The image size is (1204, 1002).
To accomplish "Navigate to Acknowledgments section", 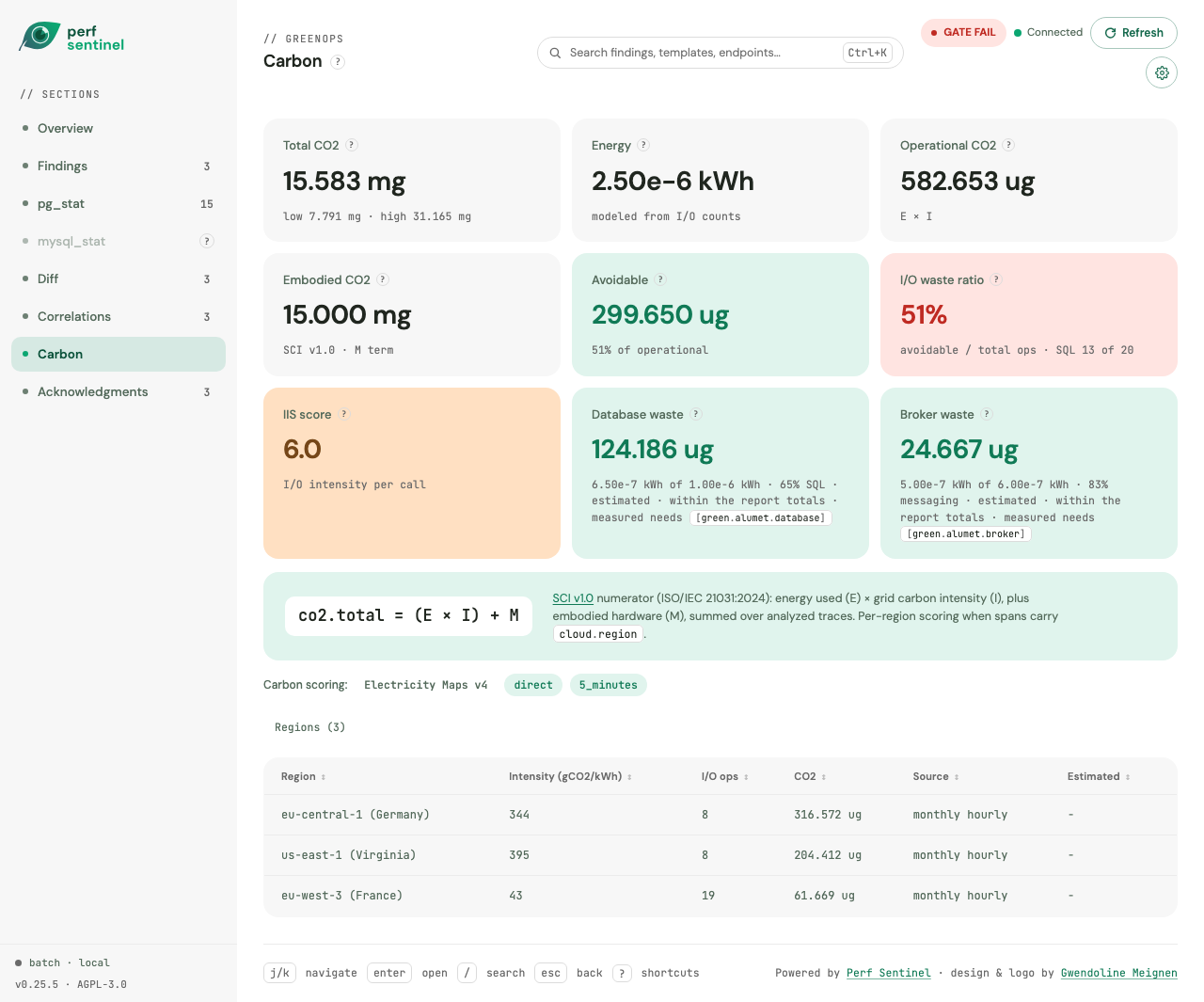I will pyautogui.click(x=119, y=391).
